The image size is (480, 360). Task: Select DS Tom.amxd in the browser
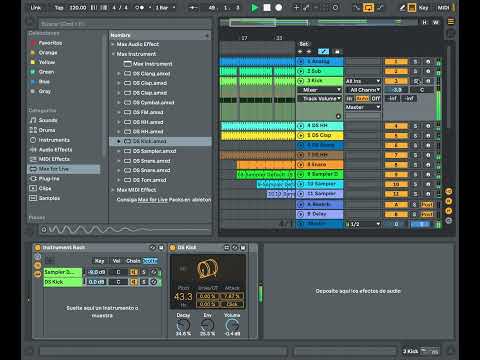(x=149, y=180)
